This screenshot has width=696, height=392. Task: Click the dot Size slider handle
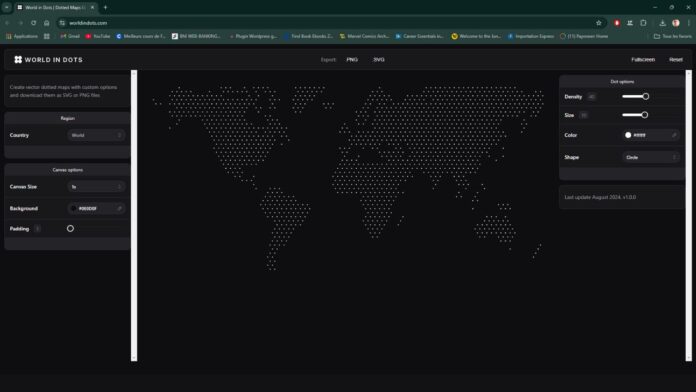pyautogui.click(x=645, y=115)
